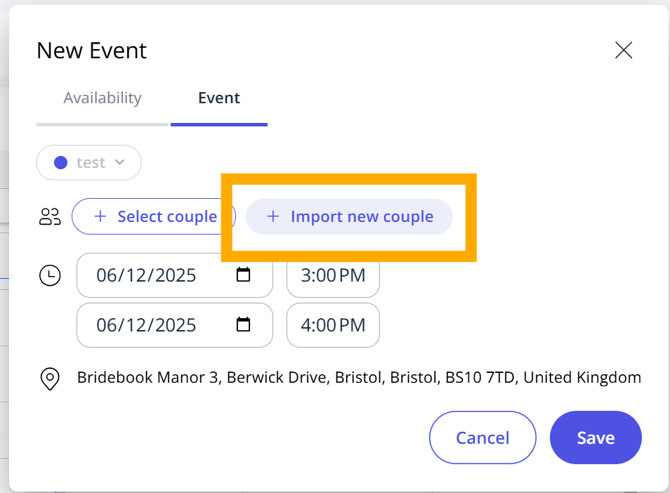670x493 pixels.
Task: Save the new event
Action: (x=595, y=437)
